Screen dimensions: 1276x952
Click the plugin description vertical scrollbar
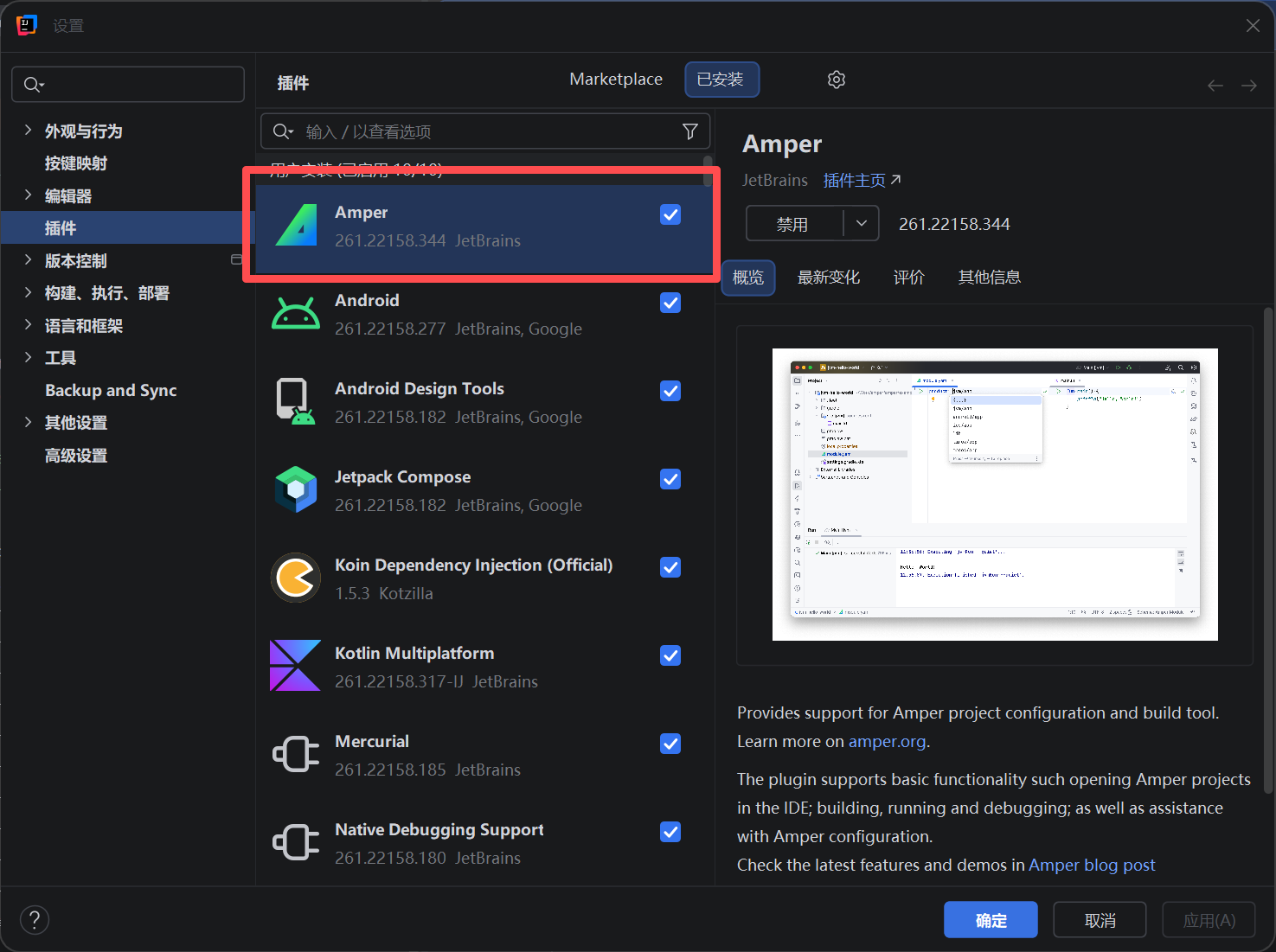[1268, 552]
